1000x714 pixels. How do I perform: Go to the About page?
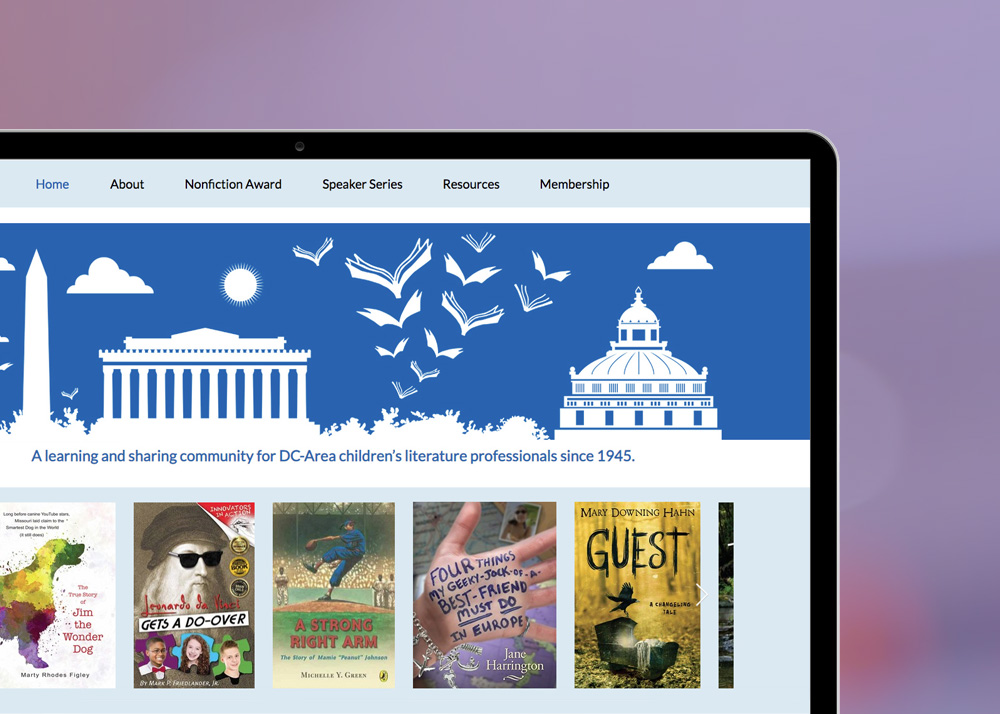click(127, 184)
